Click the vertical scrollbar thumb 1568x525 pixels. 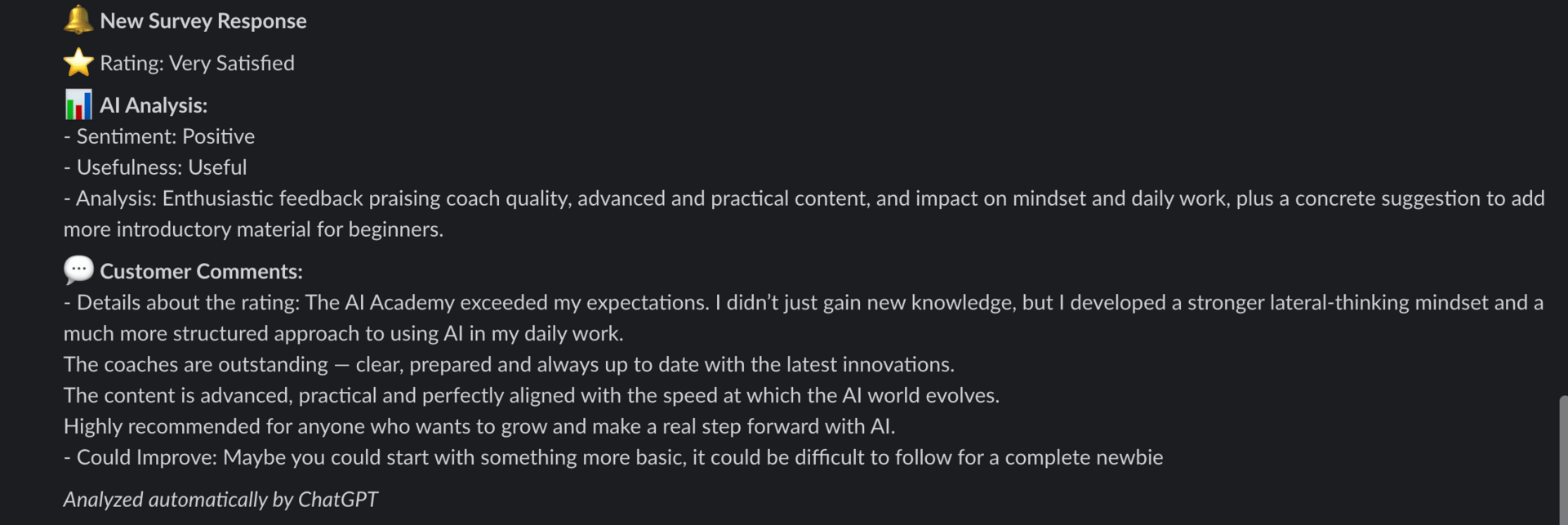1562,460
